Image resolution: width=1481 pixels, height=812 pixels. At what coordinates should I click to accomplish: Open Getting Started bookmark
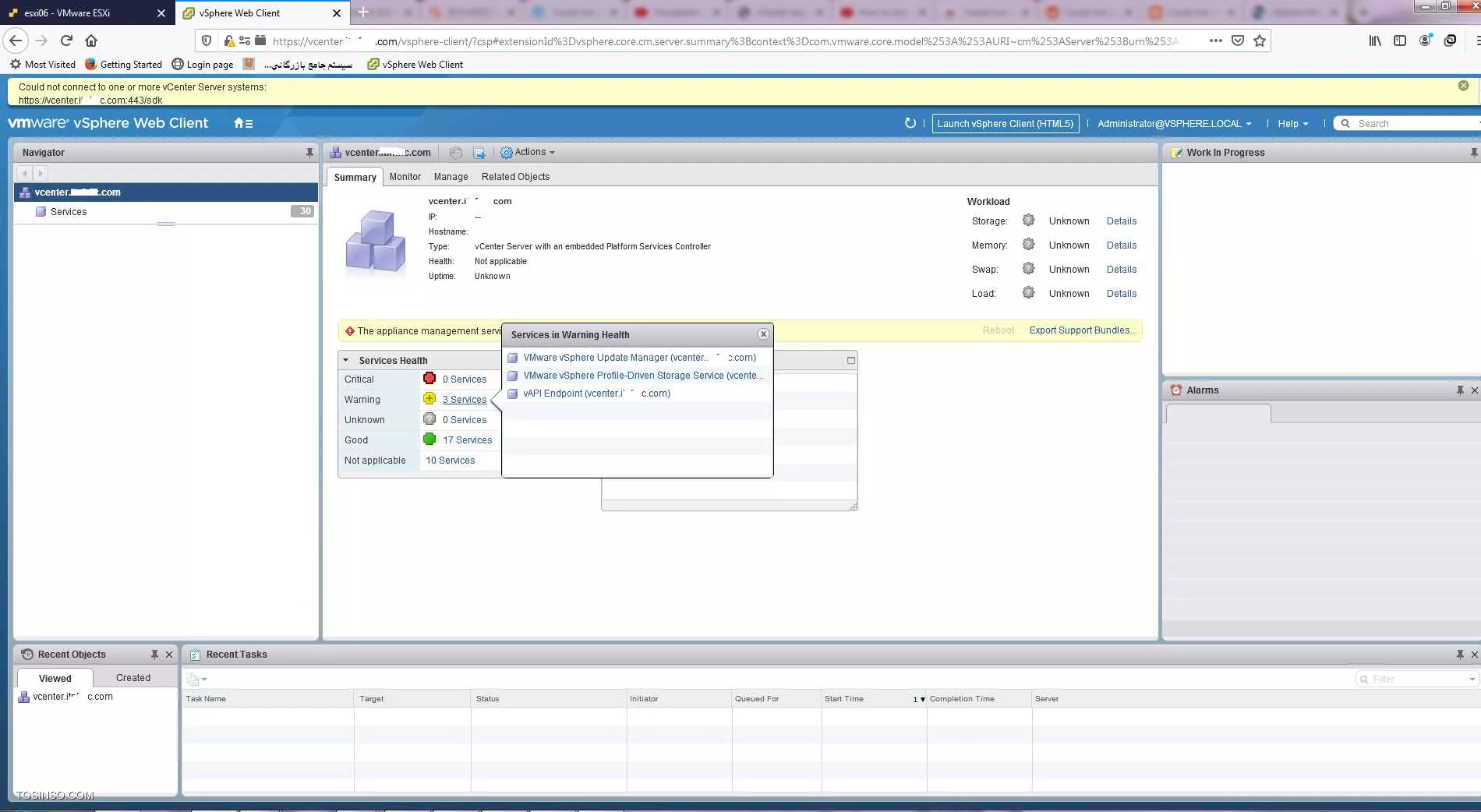(123, 65)
